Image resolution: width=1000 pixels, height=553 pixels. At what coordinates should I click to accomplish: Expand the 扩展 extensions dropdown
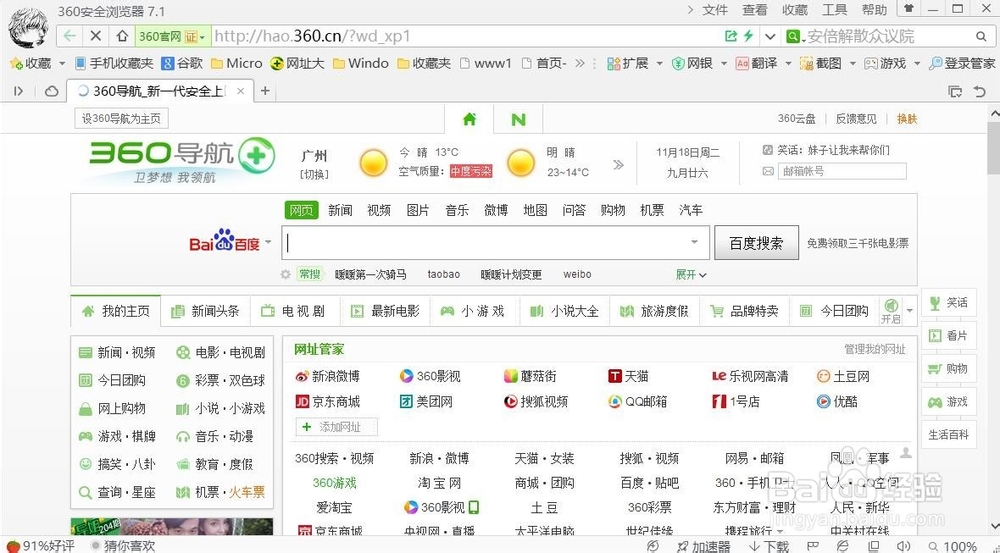coord(659,63)
